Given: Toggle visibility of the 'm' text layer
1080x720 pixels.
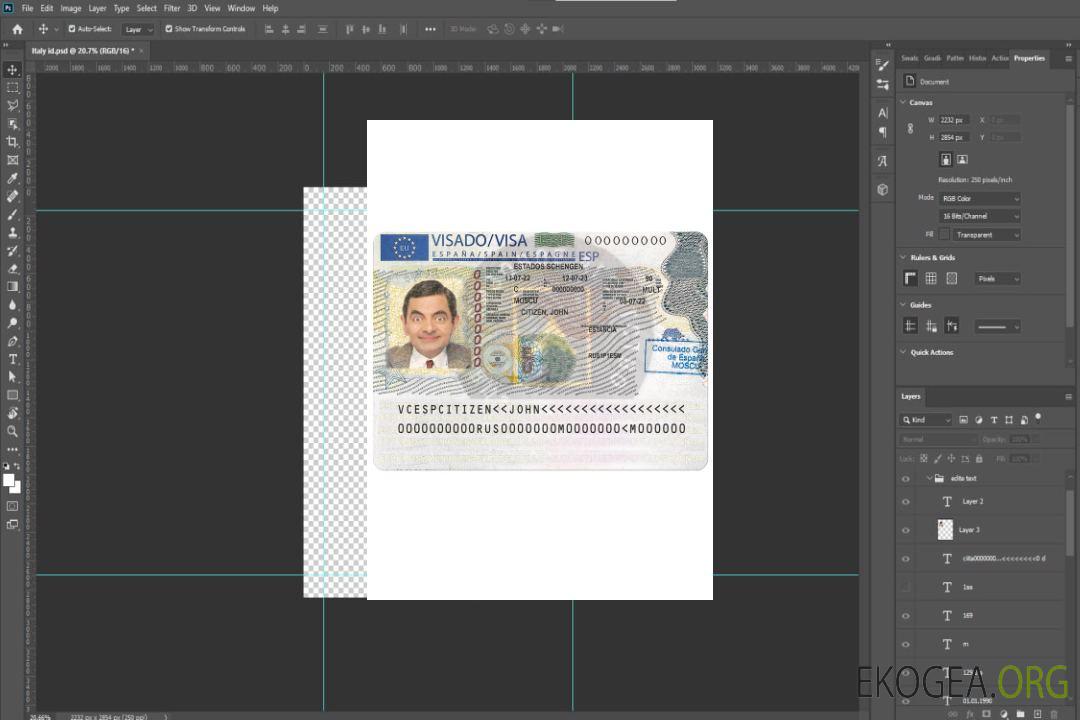Looking at the screenshot, I should pyautogui.click(x=906, y=645).
